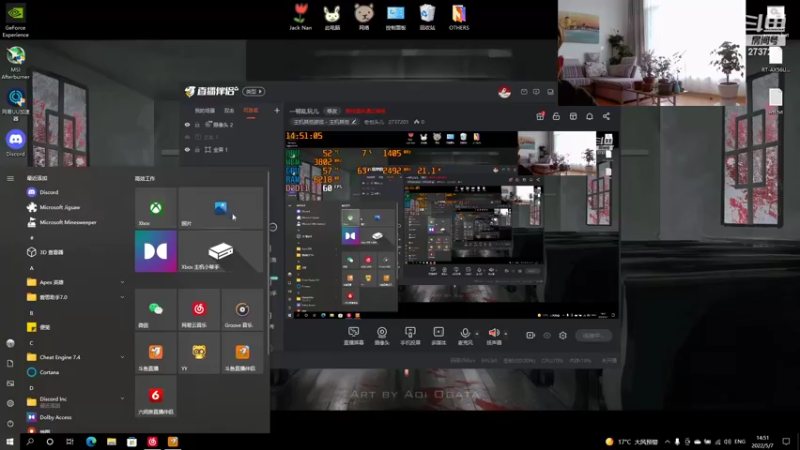
Task: Expand the Apex folder in Start menu
Action: [x=76, y=282]
